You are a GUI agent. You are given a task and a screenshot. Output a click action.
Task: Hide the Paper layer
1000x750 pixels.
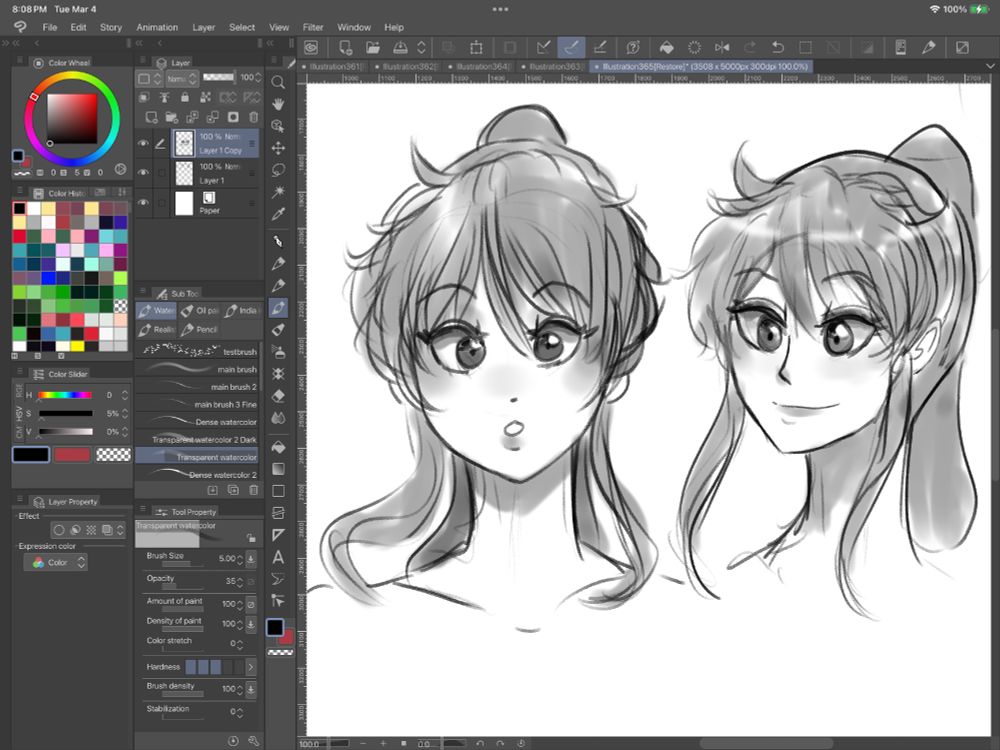[143, 202]
